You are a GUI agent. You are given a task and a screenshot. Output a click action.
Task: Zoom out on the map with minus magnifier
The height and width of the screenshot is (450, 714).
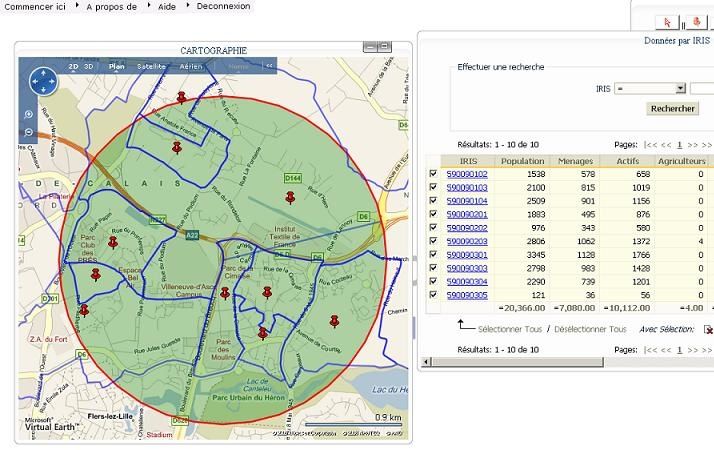(x=28, y=133)
